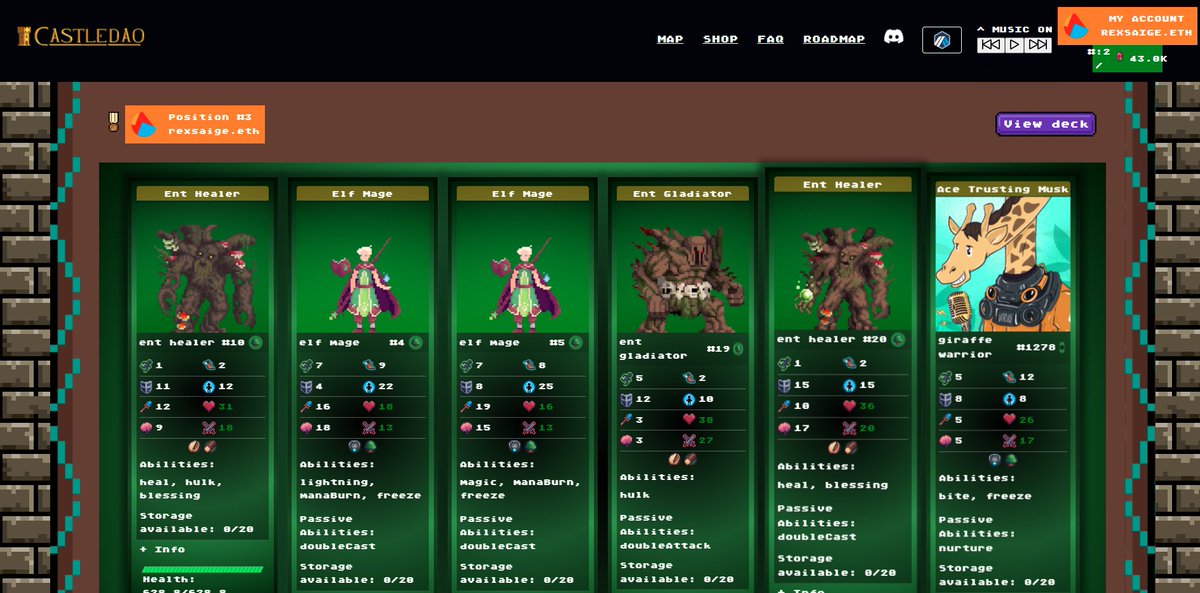Skip to previous music track
This screenshot has width=1200, height=593.
point(990,45)
